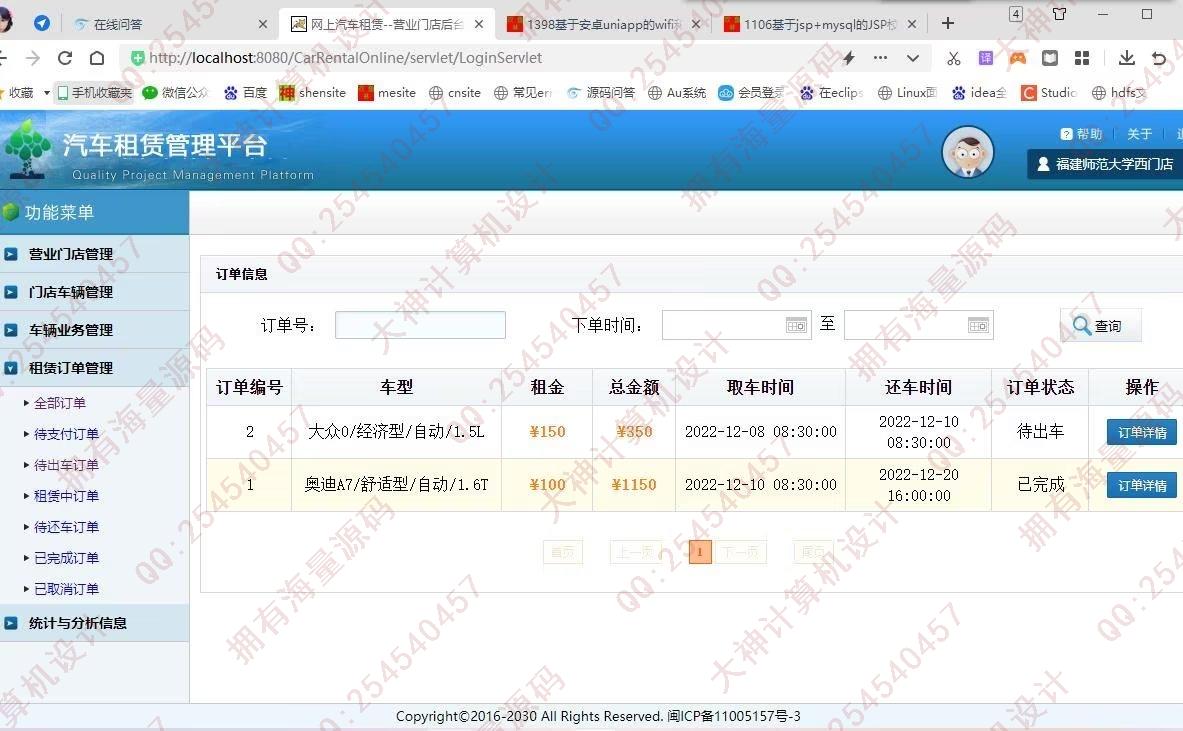Click the 帮助 help link
Screen dimensions: 1183x731
(1082, 134)
